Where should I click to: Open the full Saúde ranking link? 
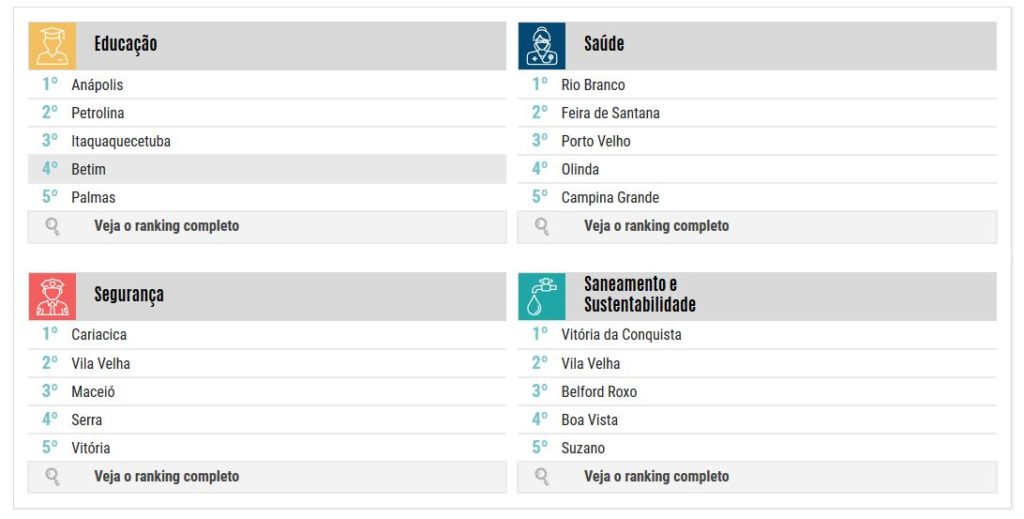tap(656, 226)
